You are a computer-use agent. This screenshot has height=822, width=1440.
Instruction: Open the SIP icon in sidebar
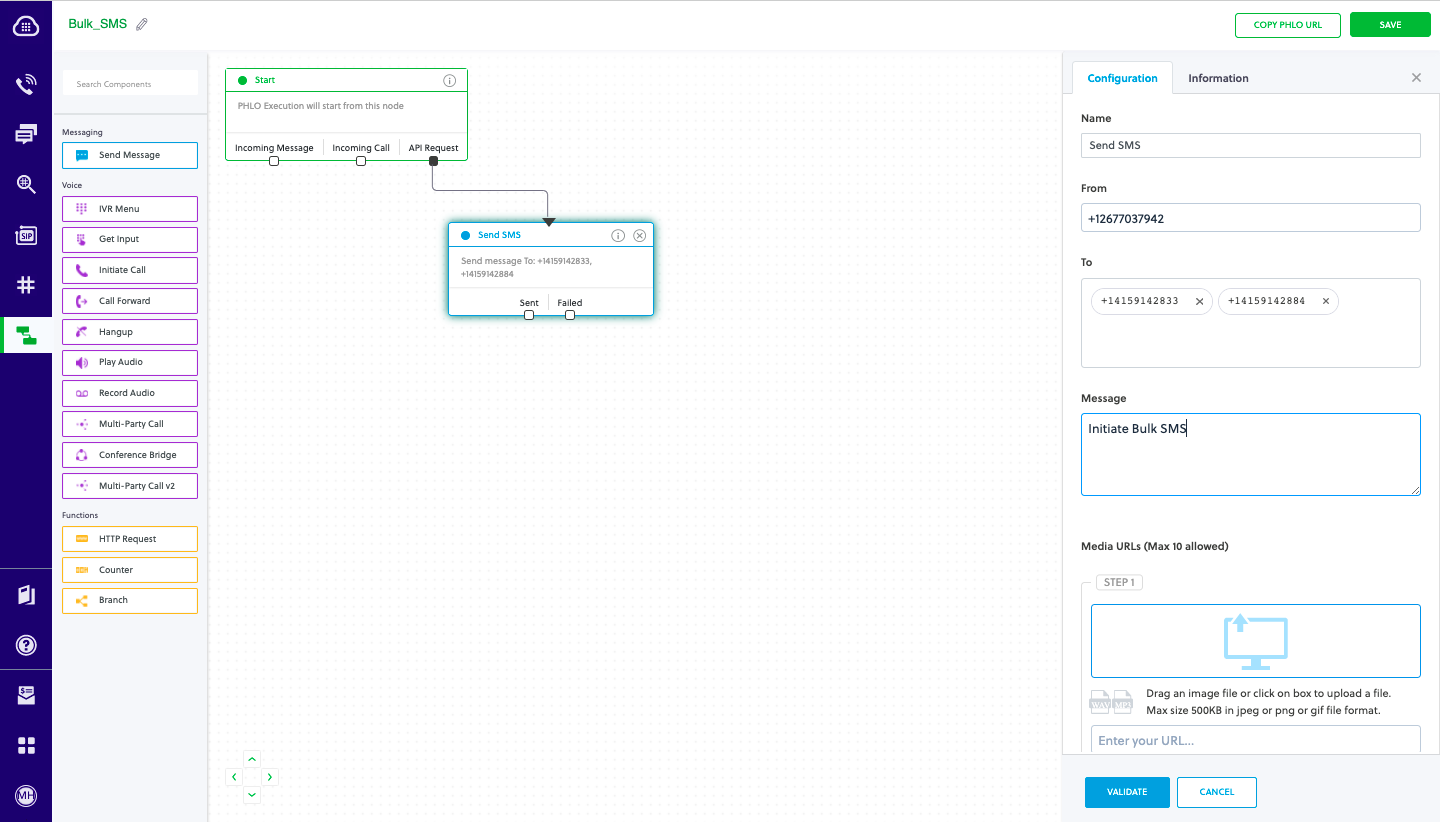tap(26, 235)
